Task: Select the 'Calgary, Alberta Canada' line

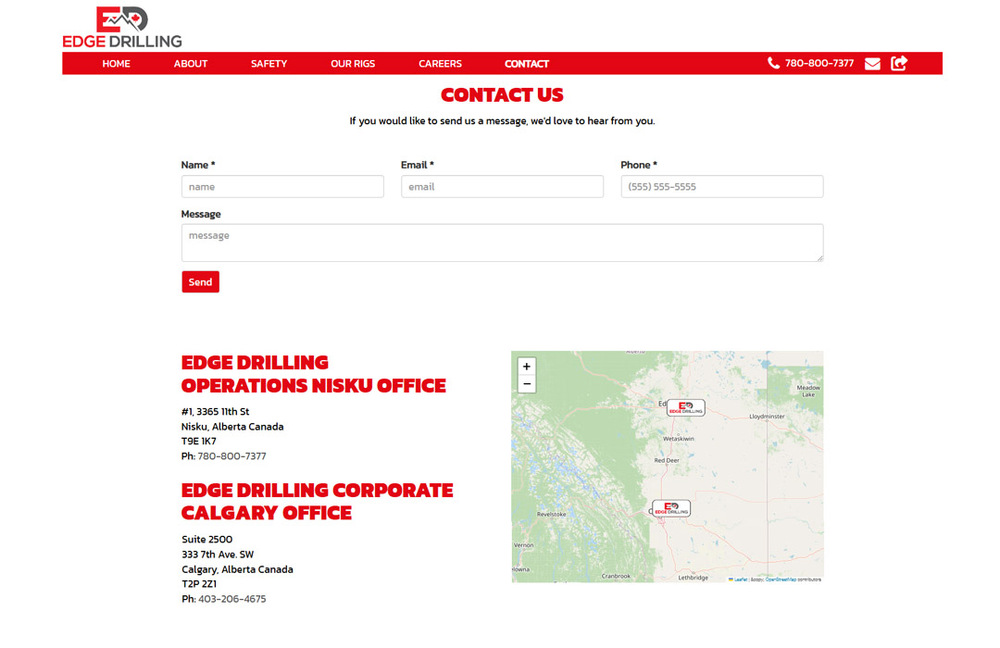Action: coord(237,570)
